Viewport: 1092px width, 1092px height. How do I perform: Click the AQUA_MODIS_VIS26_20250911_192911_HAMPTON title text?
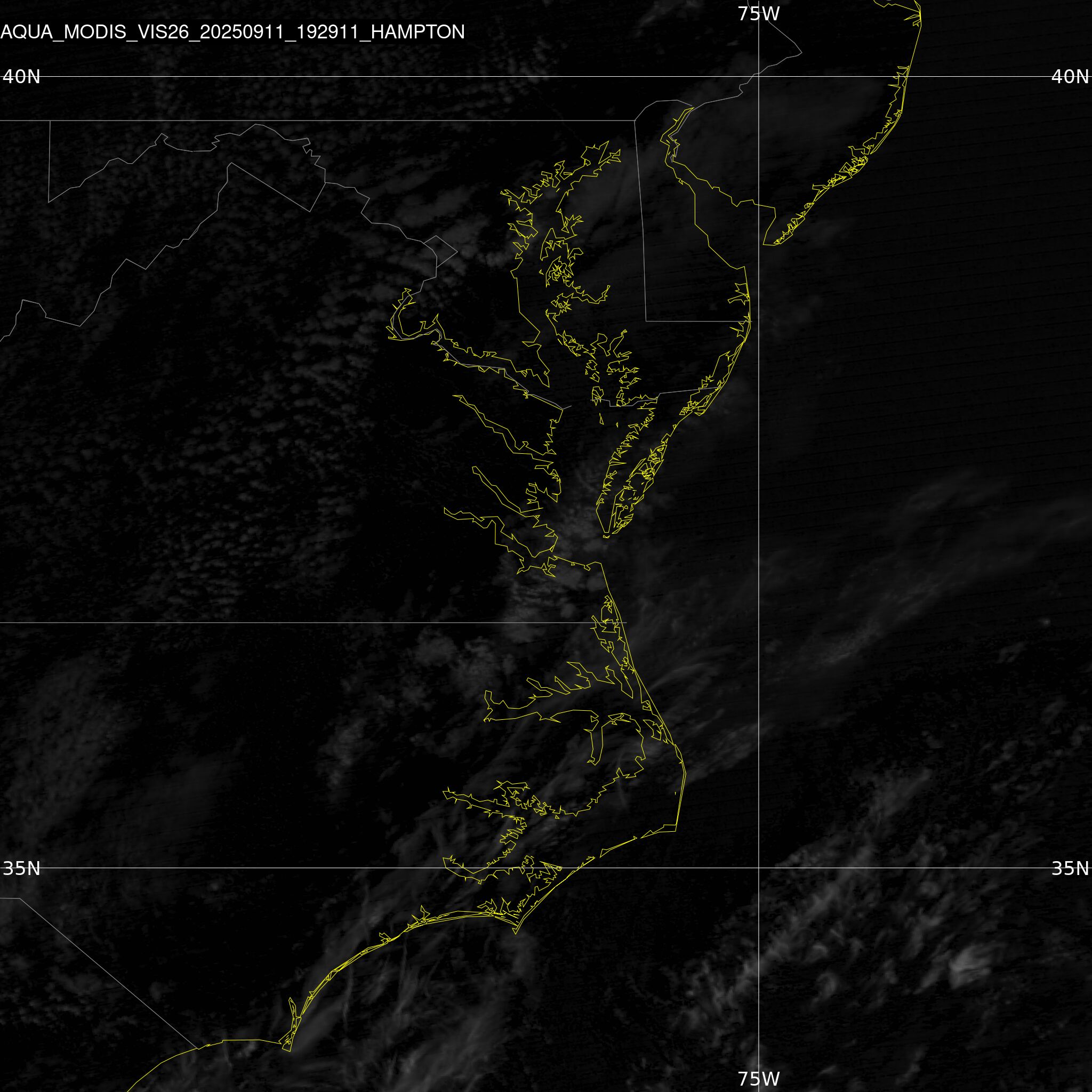[232, 32]
